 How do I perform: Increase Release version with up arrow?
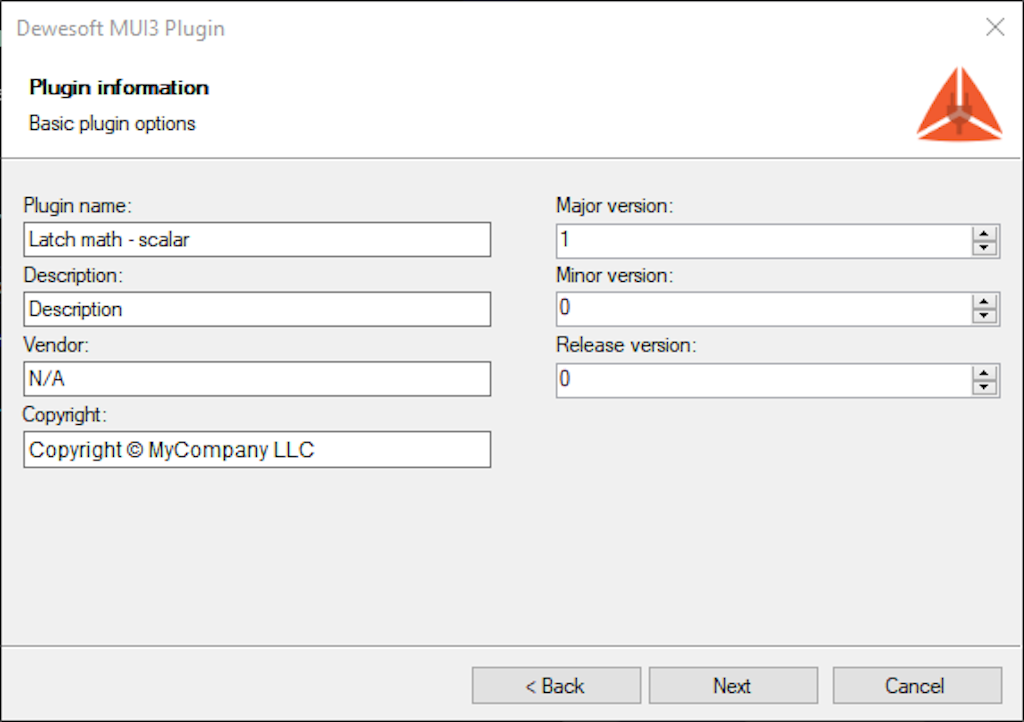tap(984, 373)
